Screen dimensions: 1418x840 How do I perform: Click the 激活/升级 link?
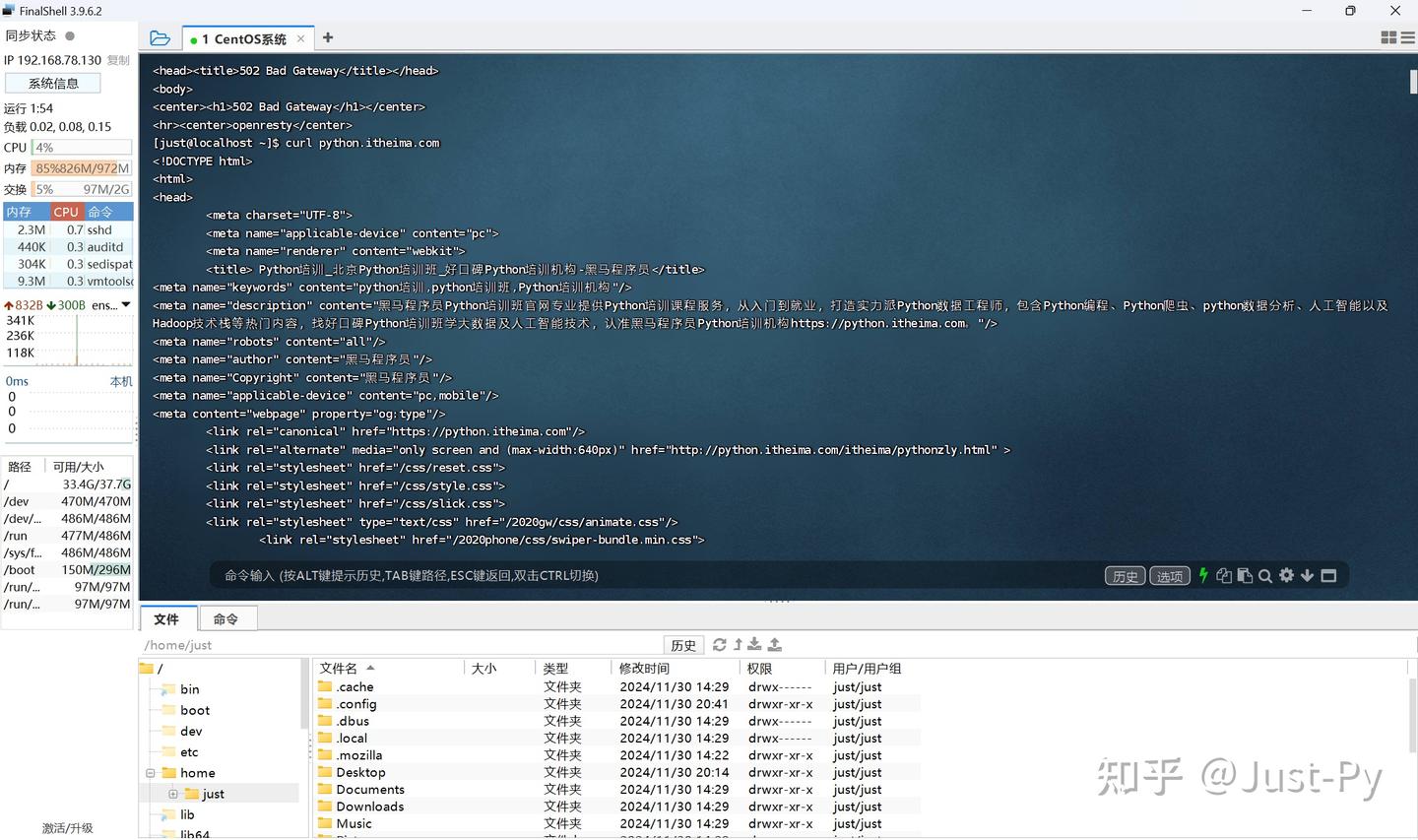coord(68,828)
